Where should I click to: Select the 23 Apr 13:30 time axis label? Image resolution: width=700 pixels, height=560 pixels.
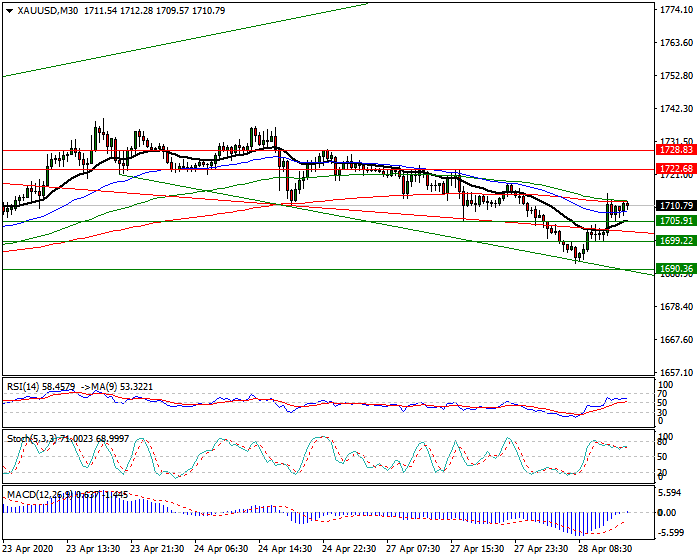tap(93, 549)
